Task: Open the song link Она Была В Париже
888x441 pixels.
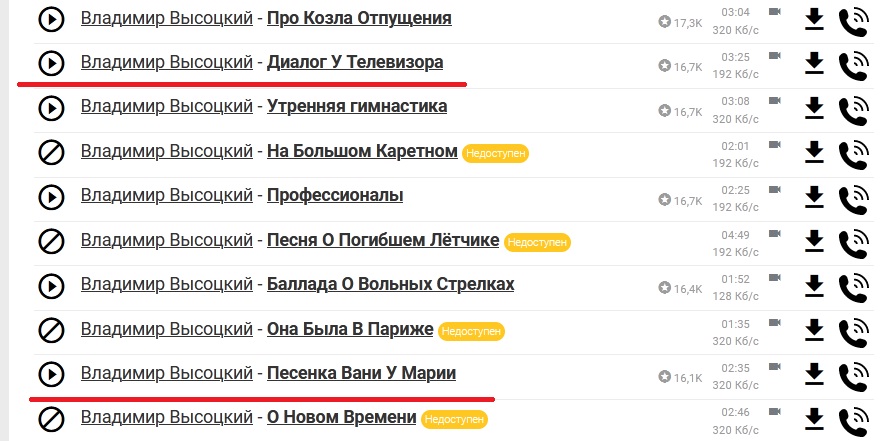Action: click(x=350, y=329)
